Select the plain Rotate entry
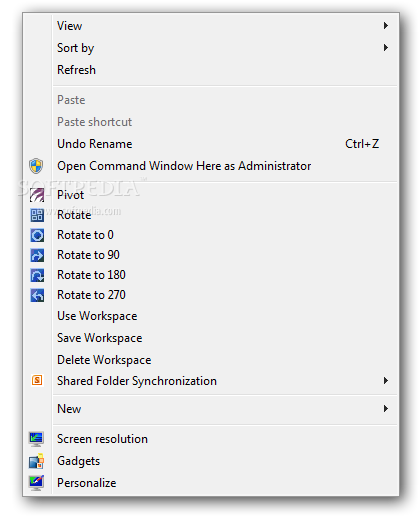The height and width of the screenshot is (517, 420). tap(211, 215)
